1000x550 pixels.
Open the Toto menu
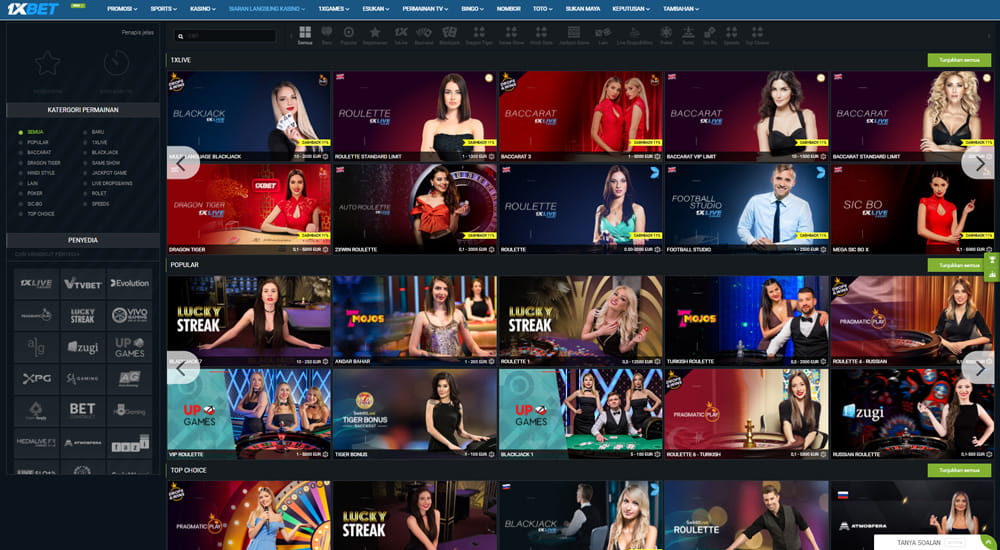pos(542,9)
